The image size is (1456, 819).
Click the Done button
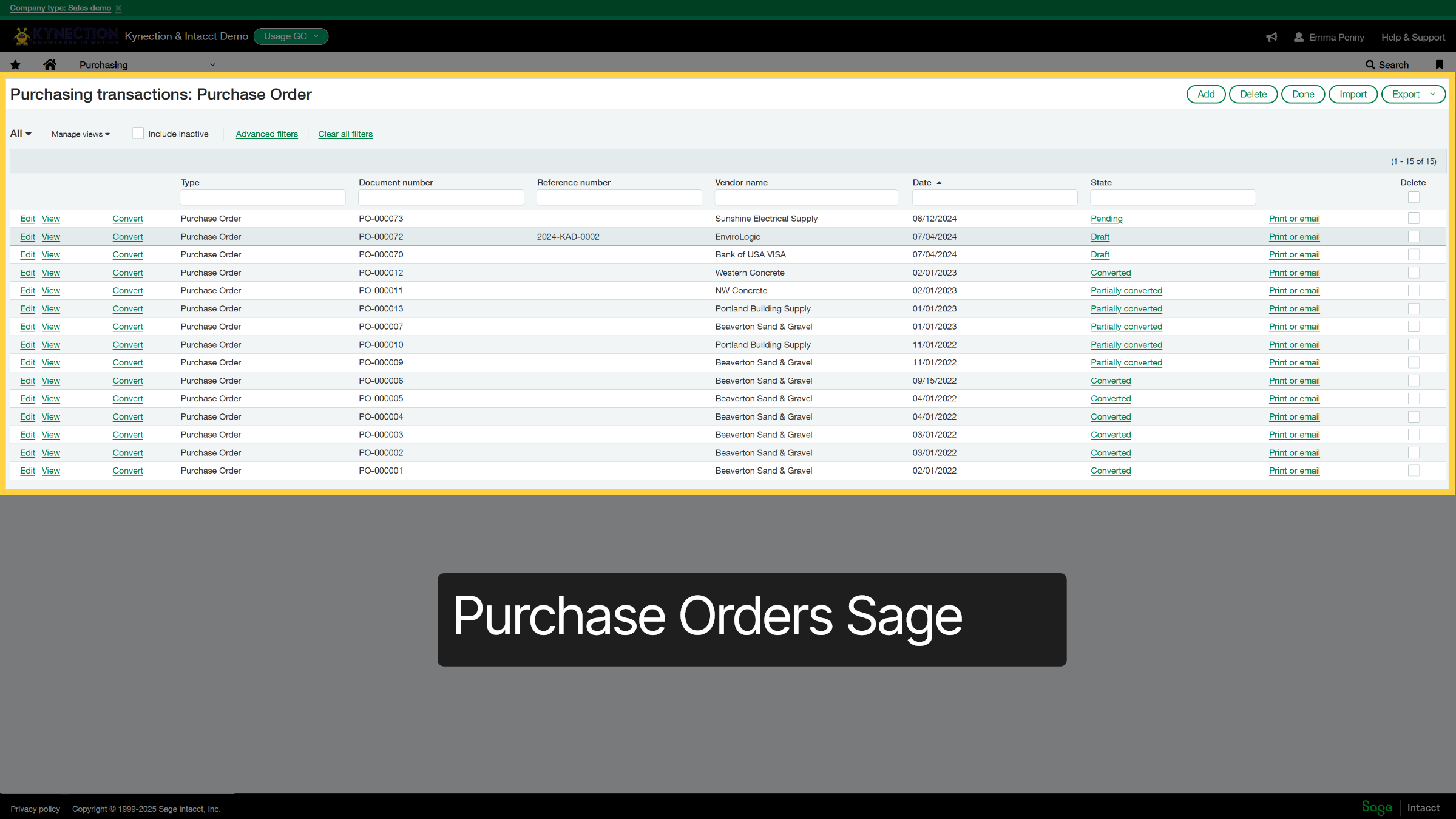(x=1302, y=94)
